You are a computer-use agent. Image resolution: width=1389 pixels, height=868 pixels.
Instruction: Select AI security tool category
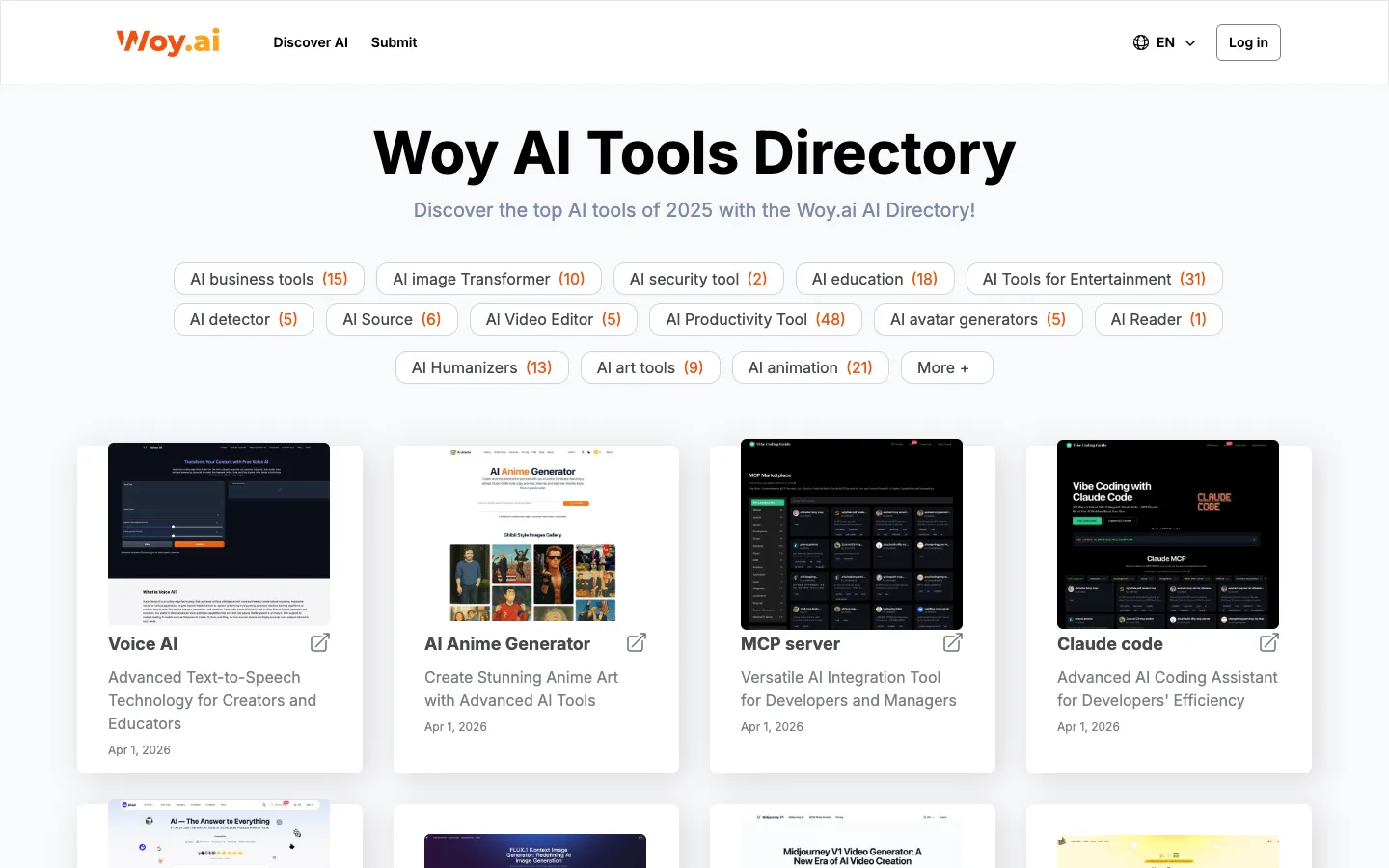click(x=698, y=279)
